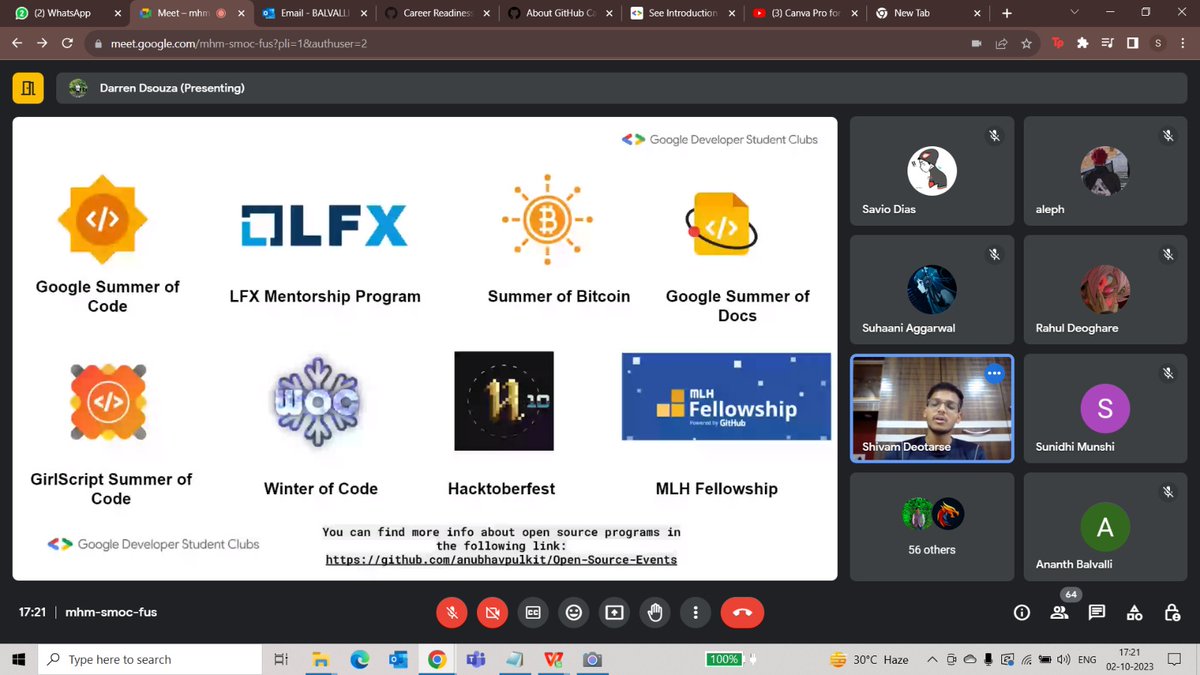Click the Present now button

pos(614,612)
